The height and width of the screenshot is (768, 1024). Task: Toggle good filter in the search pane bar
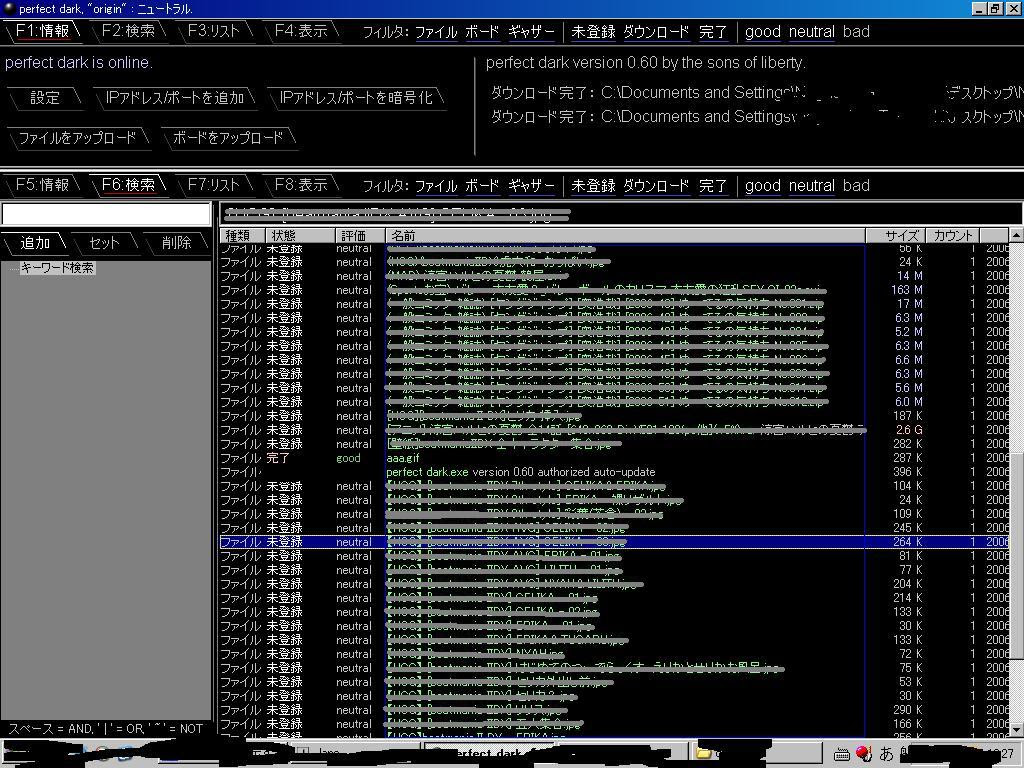pyautogui.click(x=763, y=186)
